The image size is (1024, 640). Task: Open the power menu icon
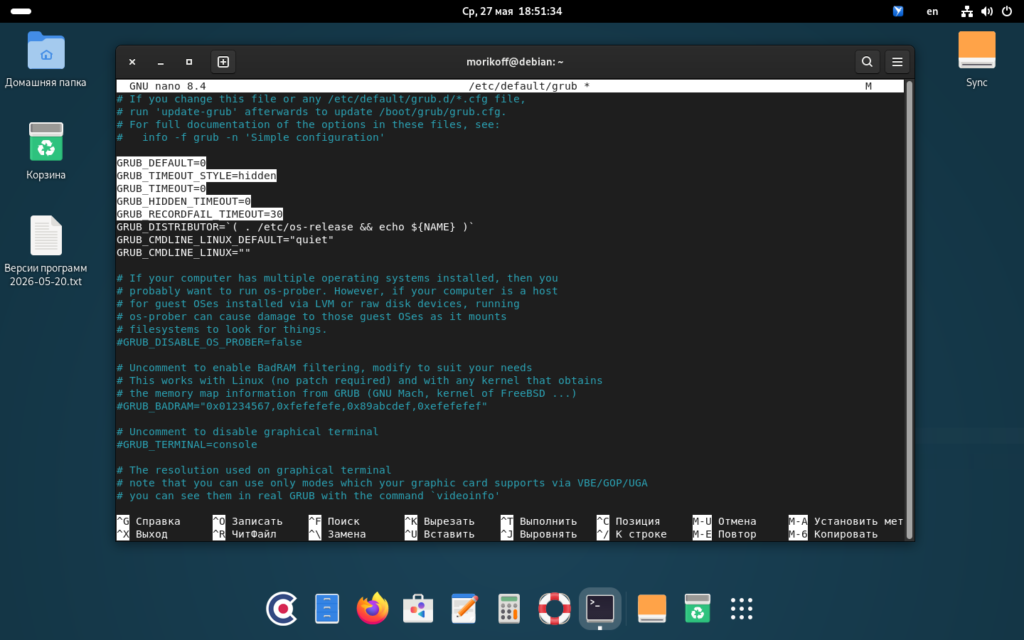(x=1007, y=11)
